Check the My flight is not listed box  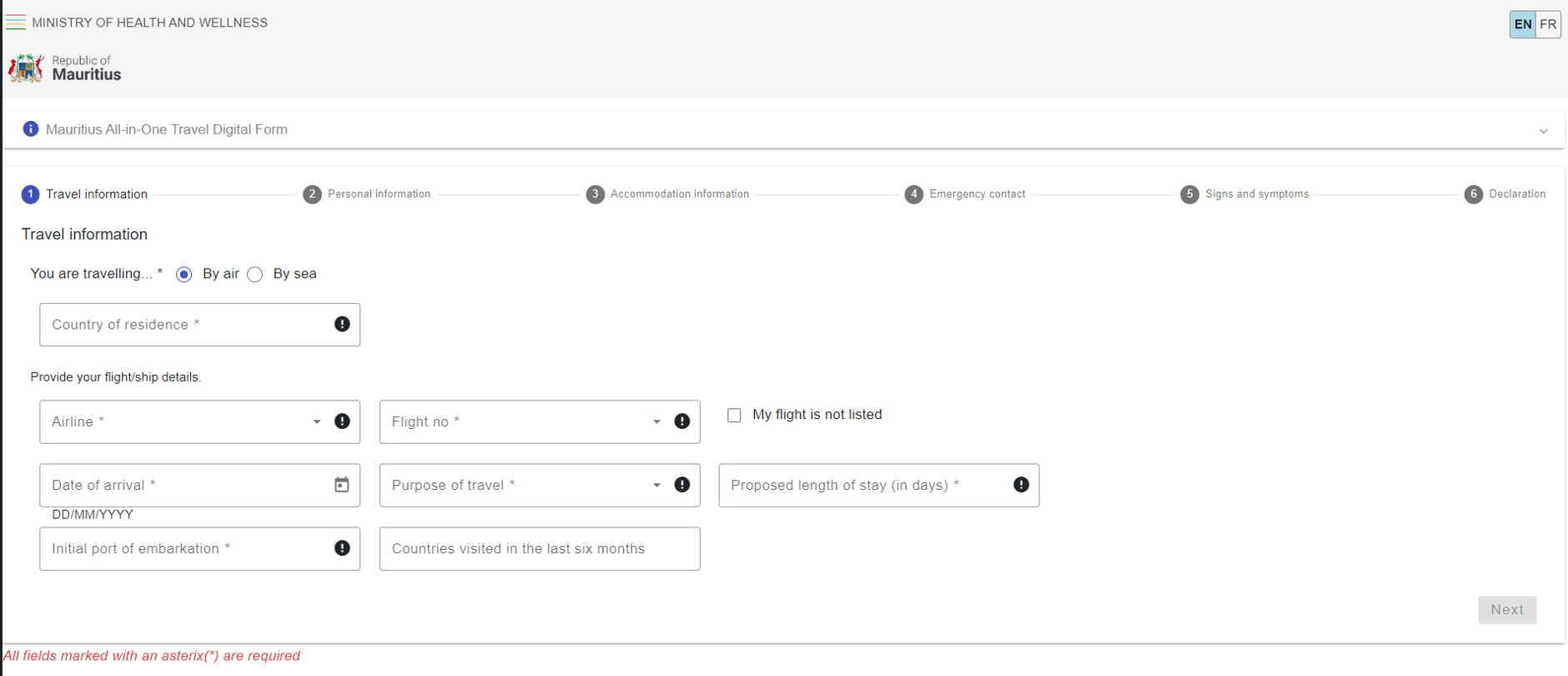coord(734,416)
